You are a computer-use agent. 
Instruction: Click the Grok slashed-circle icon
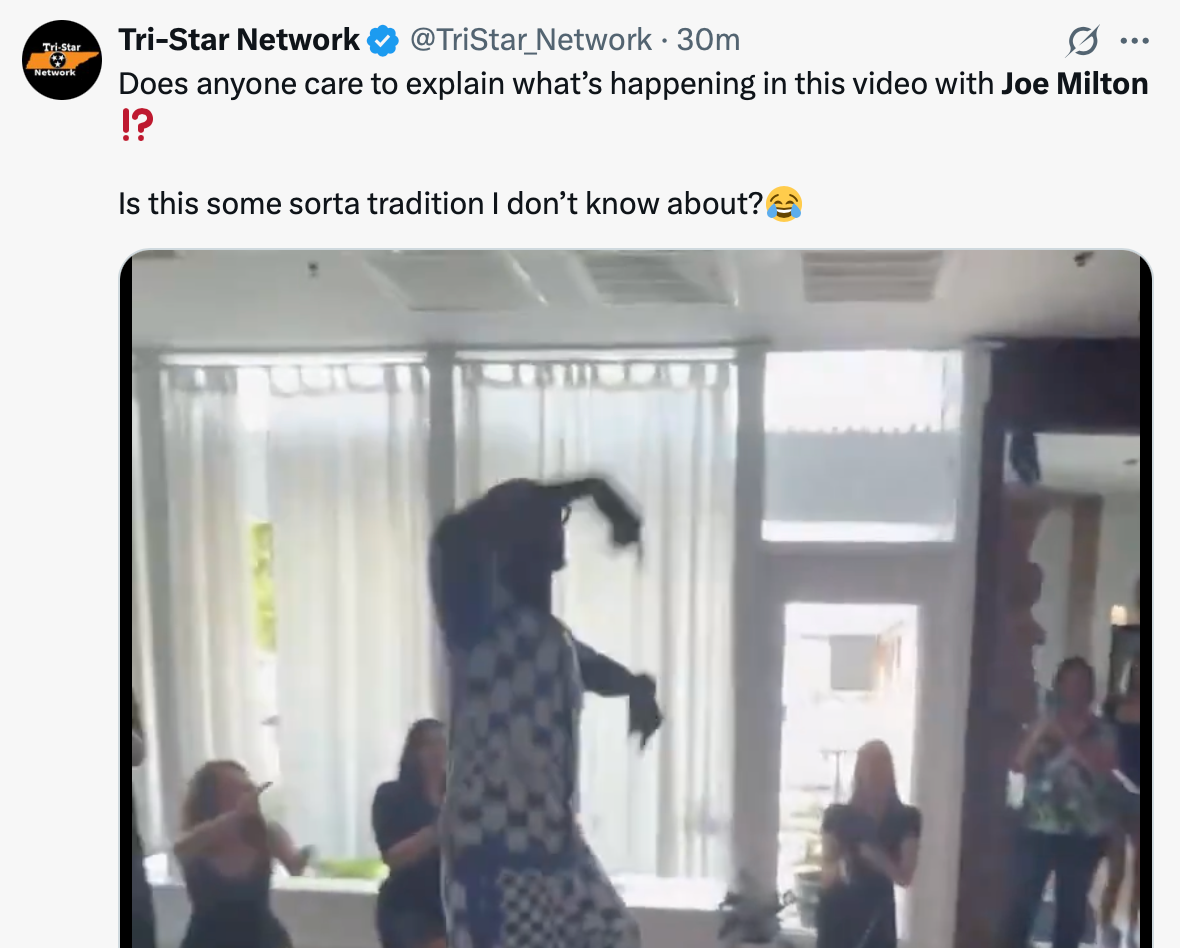[x=1082, y=41]
